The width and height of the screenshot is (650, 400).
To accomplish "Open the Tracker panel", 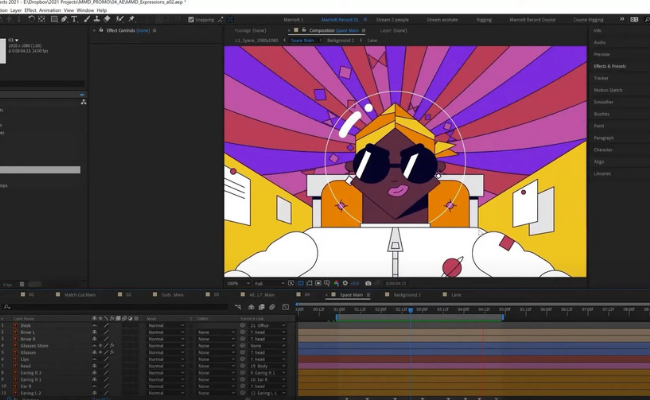I will click(x=601, y=78).
